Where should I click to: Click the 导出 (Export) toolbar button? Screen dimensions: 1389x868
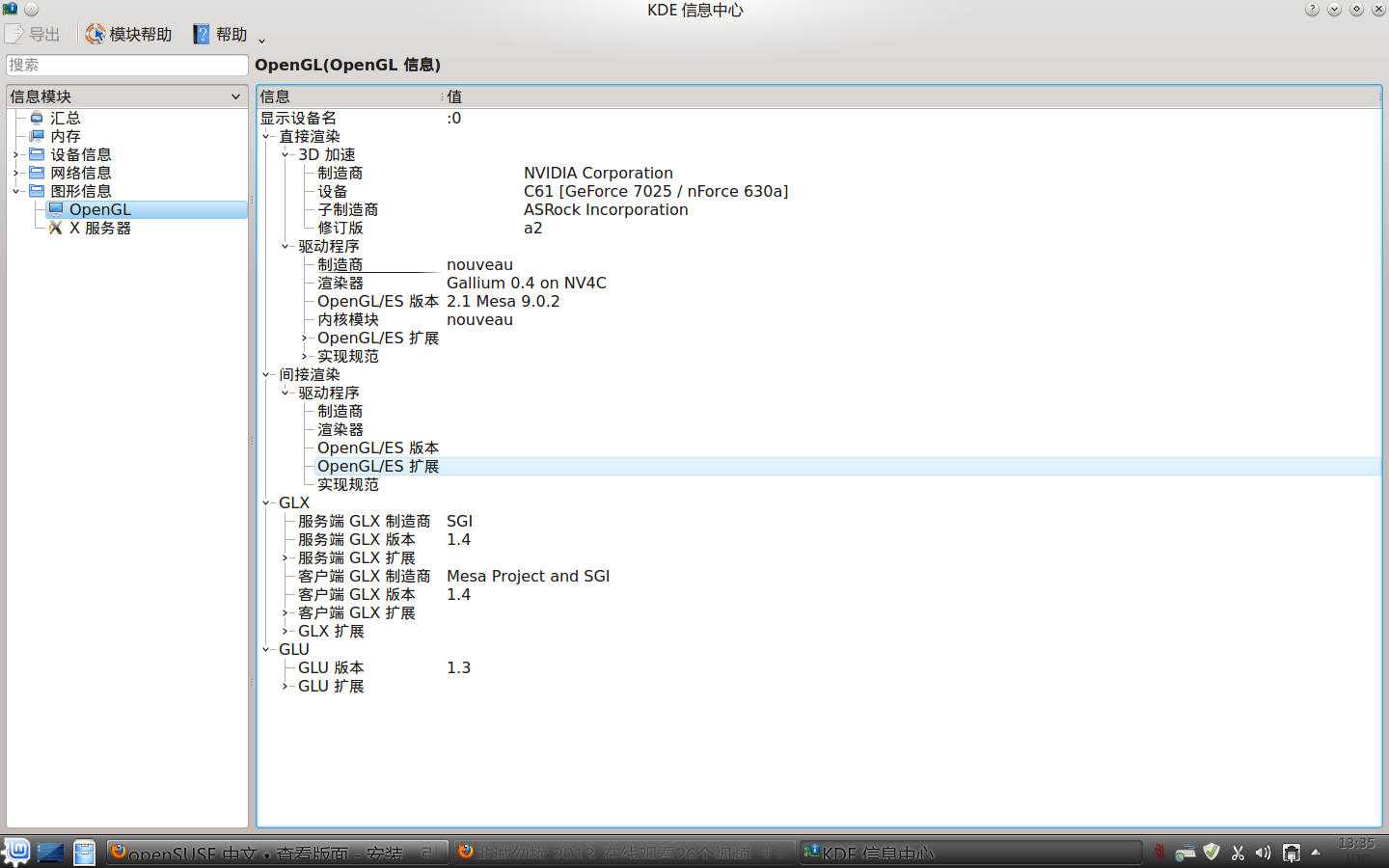coord(33,35)
